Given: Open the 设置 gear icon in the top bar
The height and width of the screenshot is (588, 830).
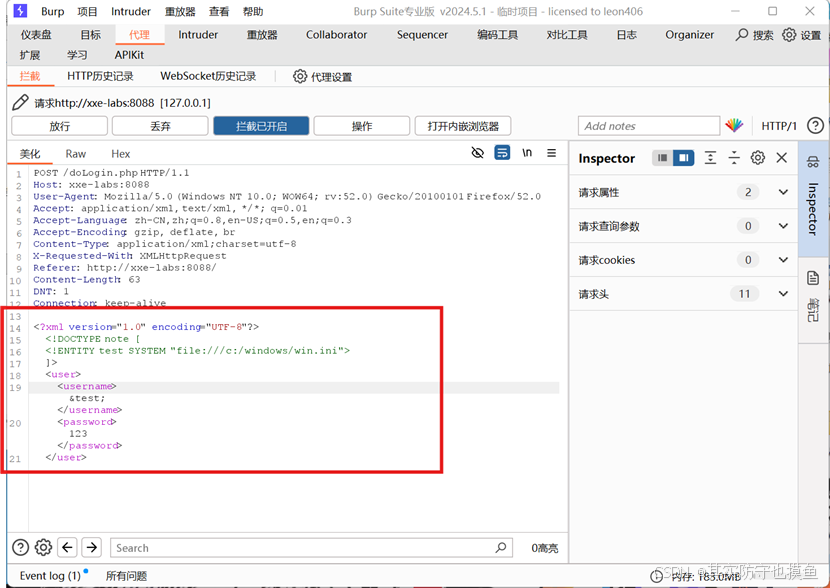Looking at the screenshot, I should (x=789, y=35).
